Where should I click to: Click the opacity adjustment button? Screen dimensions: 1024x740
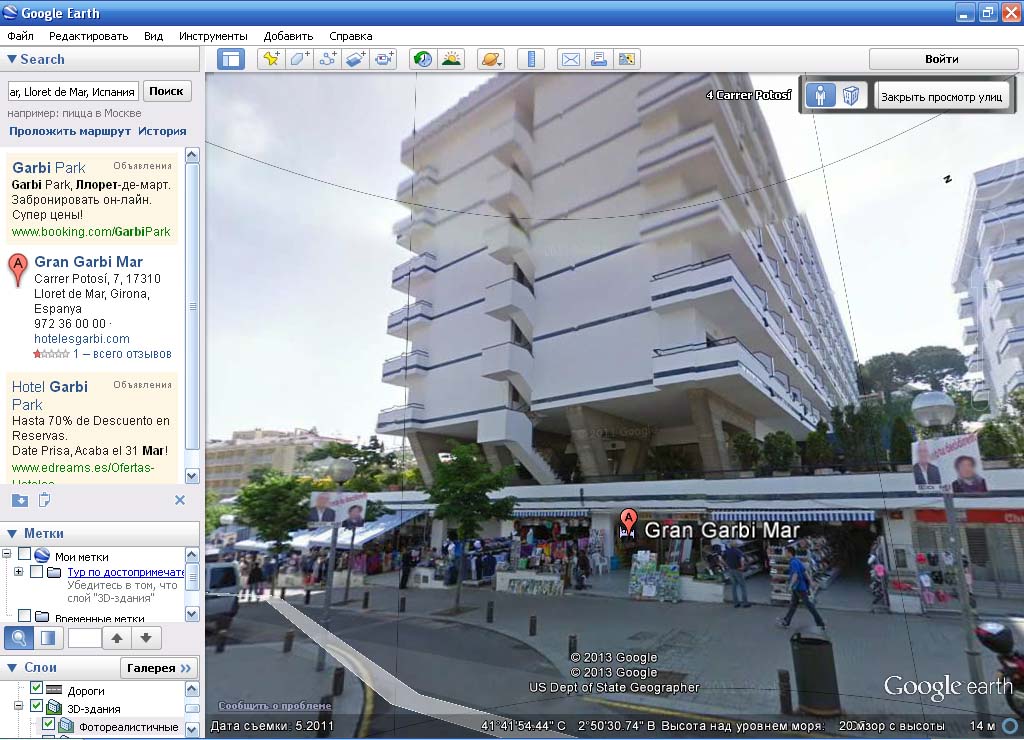click(x=48, y=638)
